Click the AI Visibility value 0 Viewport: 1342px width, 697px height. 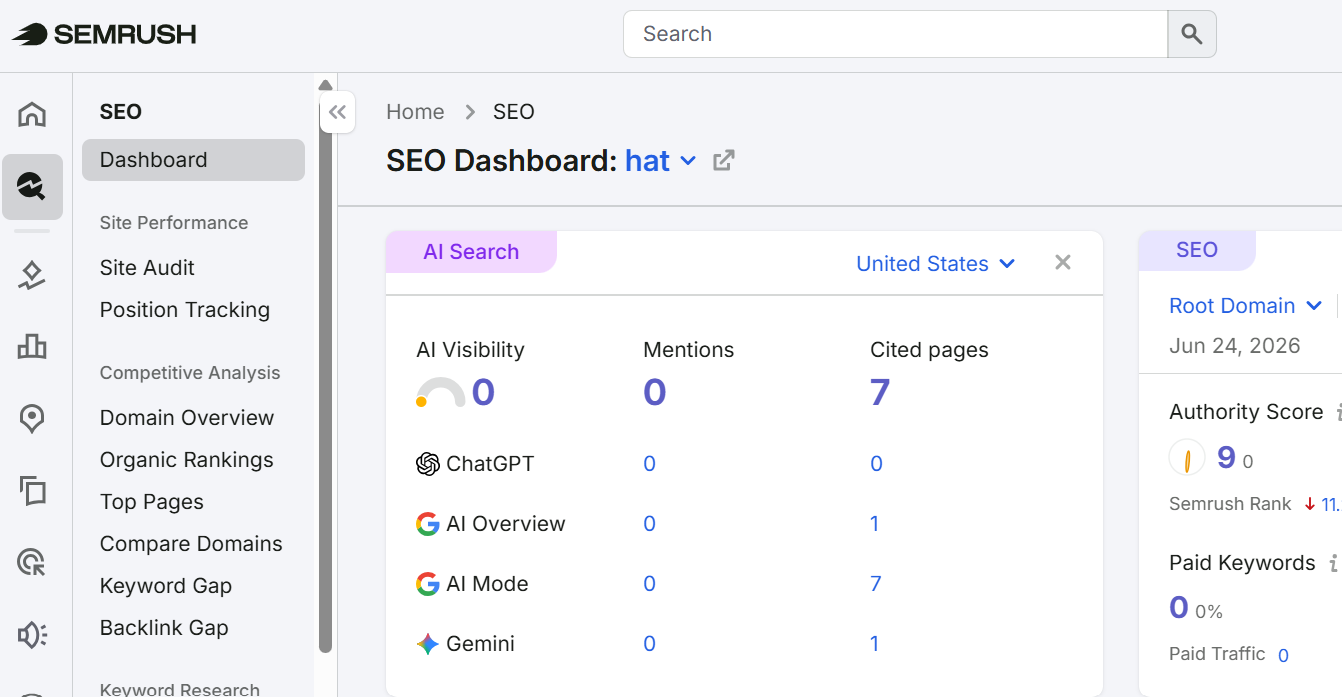point(483,392)
